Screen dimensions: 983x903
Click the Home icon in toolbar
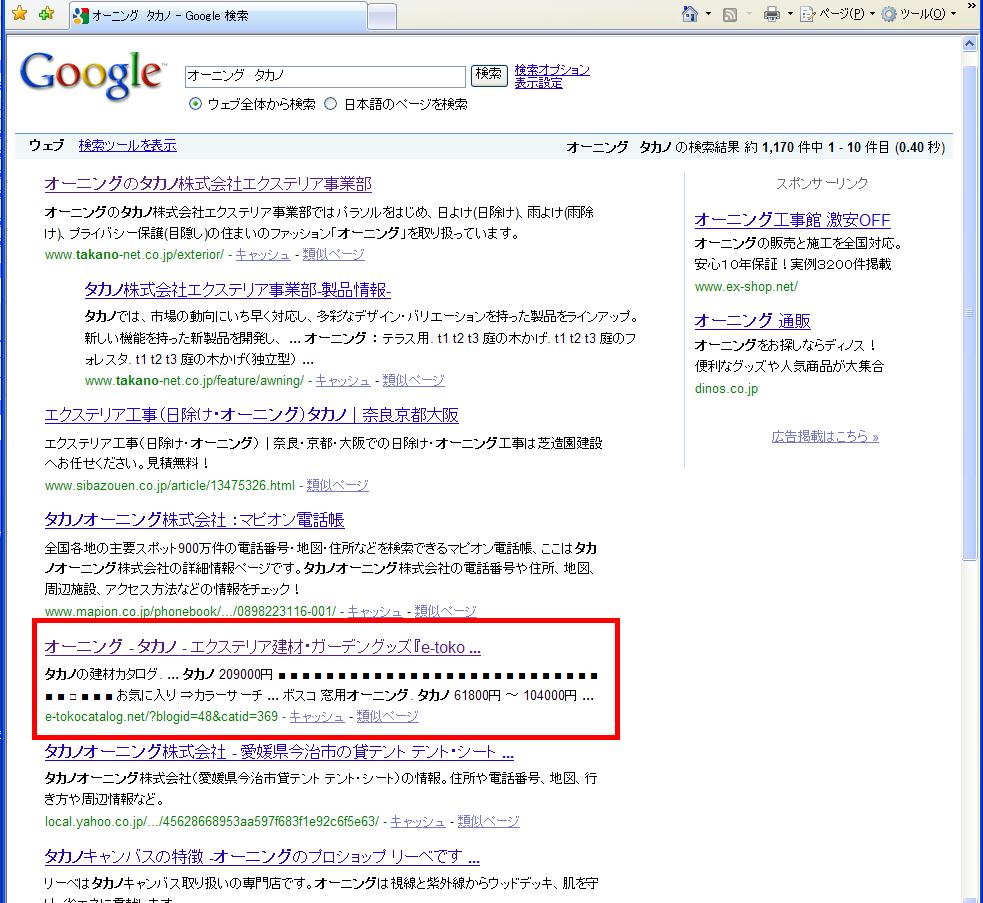689,14
